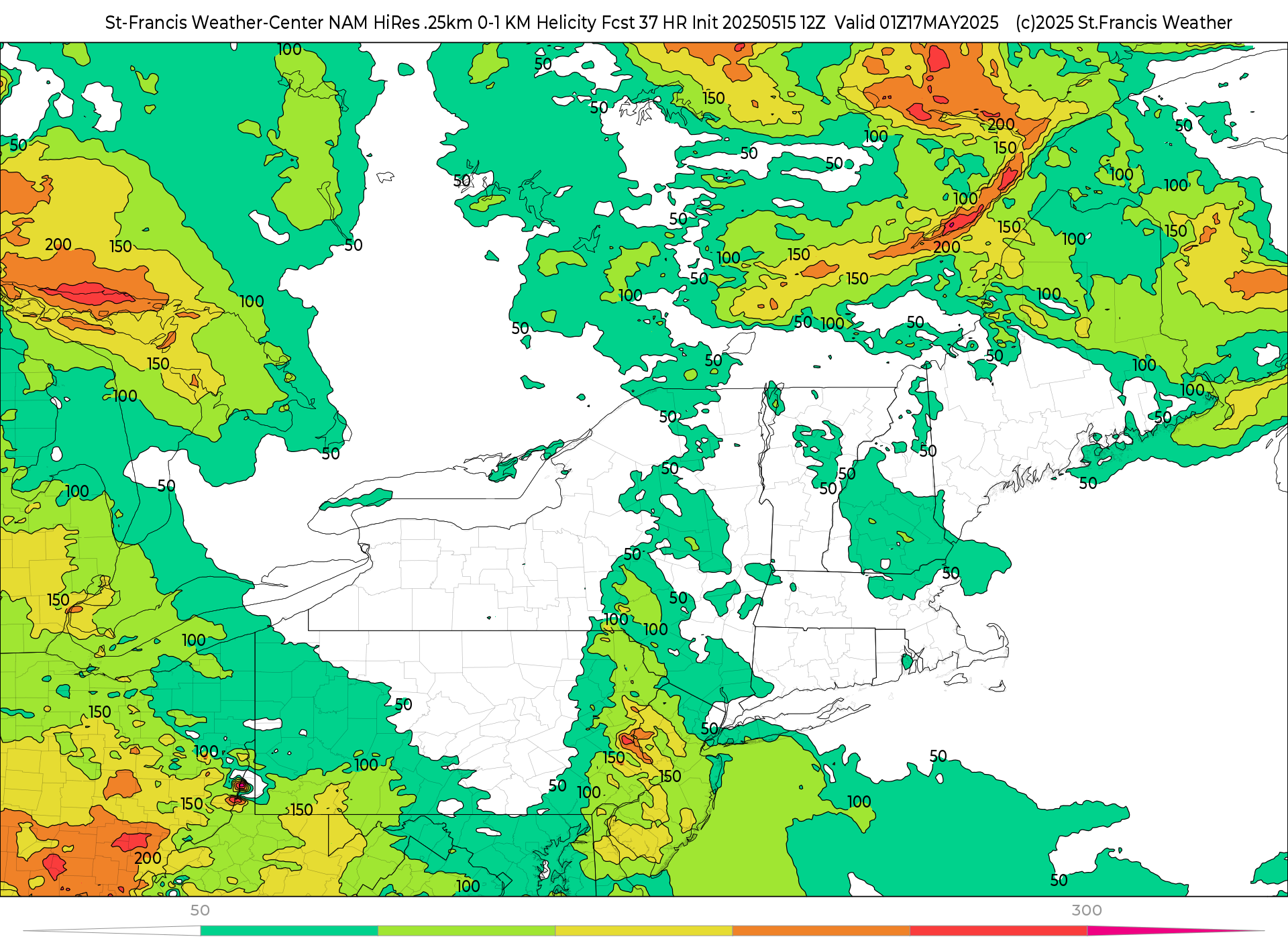Click the red color bar segment
This screenshot has height=939, width=1288.
coord(999,931)
